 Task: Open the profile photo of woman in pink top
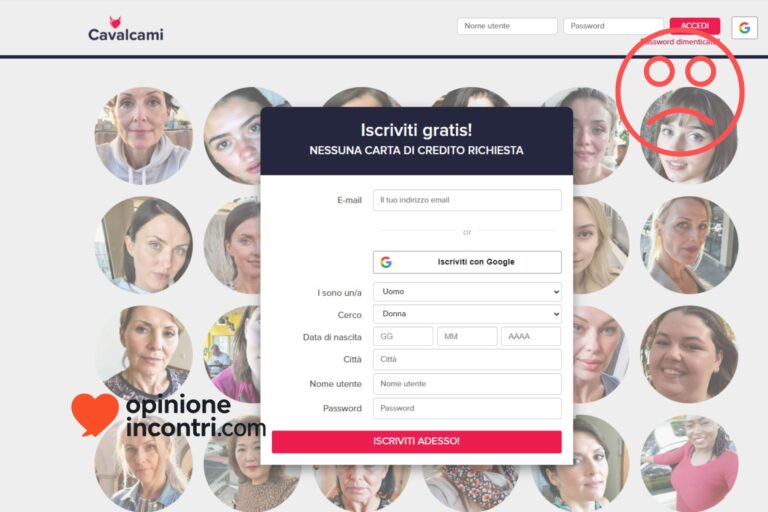click(689, 464)
